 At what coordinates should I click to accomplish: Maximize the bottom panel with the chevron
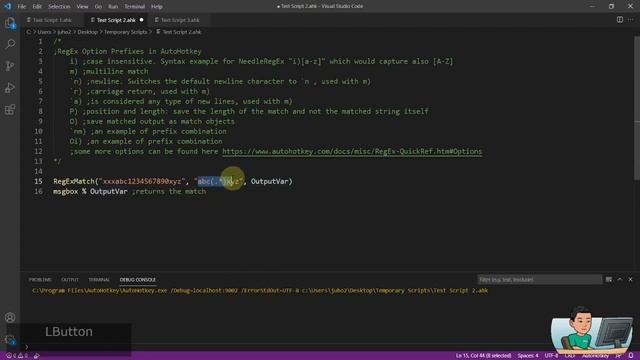coord(620,280)
